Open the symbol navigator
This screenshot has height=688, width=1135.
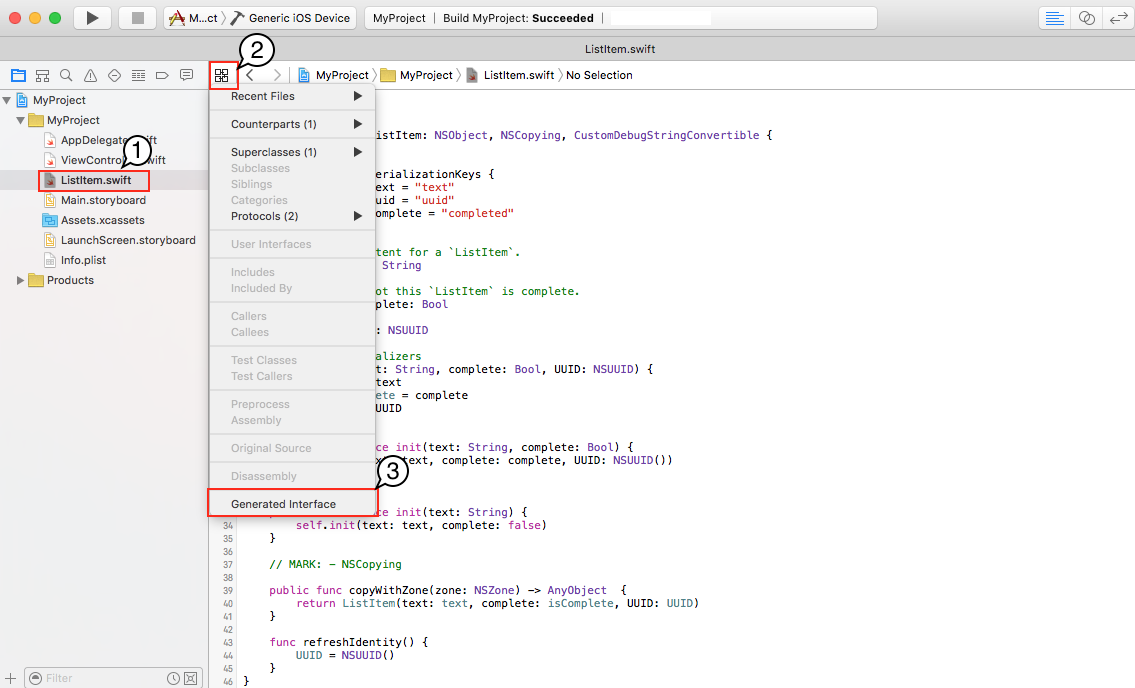click(x=42, y=75)
